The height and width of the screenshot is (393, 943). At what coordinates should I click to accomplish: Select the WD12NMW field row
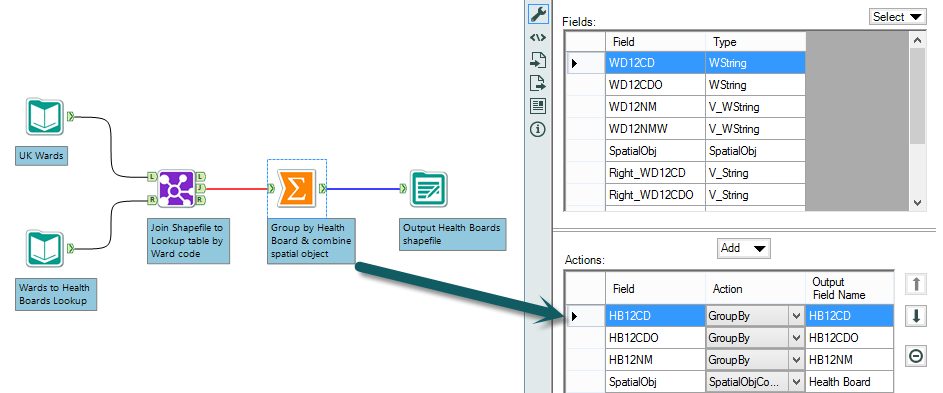tap(686, 129)
